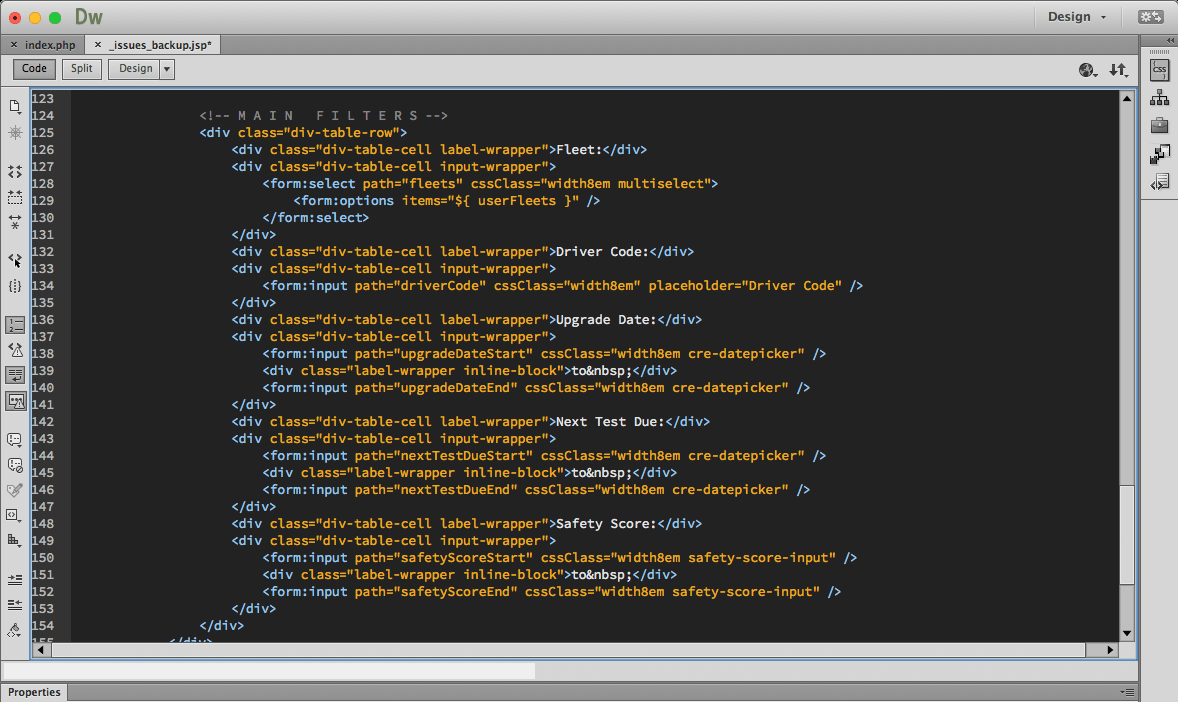Click the vertical scrollbar up arrow
Screen dimensions: 1178x702
click(x=1127, y=98)
